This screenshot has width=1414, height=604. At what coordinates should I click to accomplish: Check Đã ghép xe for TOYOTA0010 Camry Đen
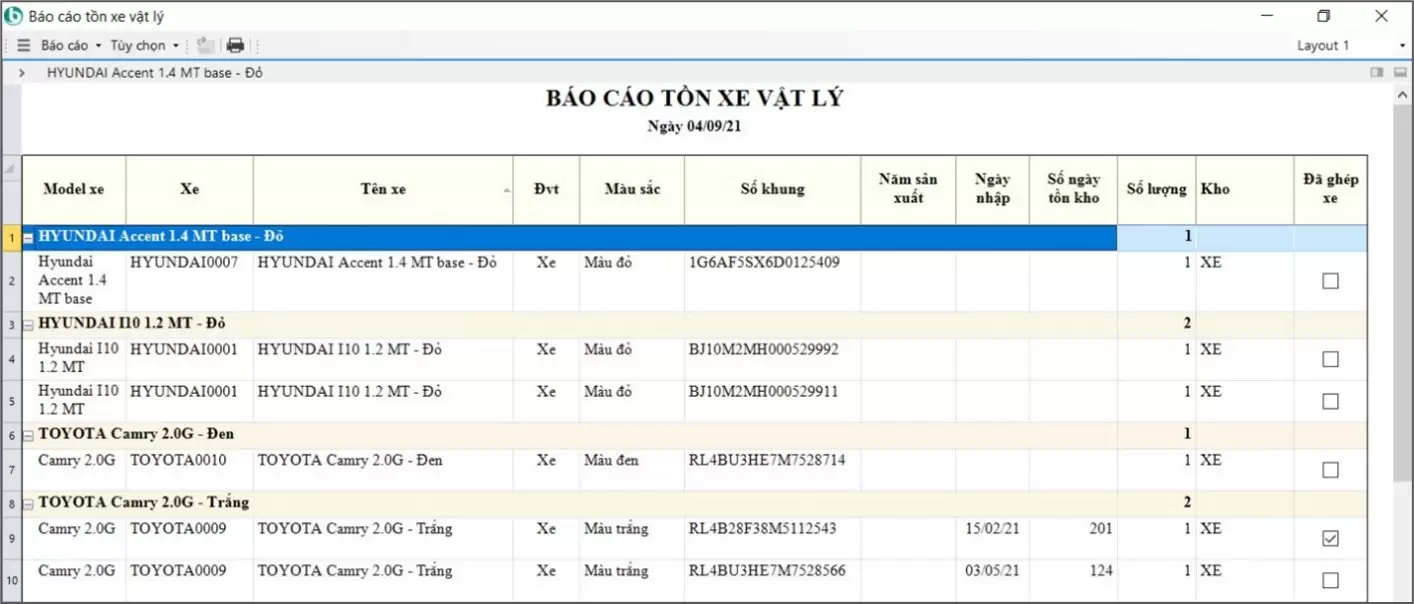click(x=1330, y=469)
